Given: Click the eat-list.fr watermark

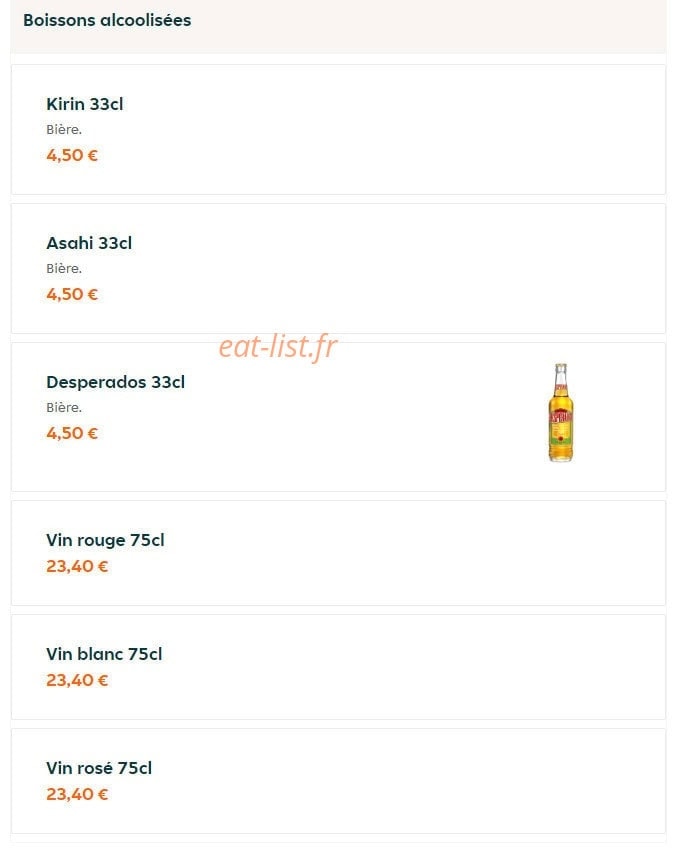Looking at the screenshot, I should (278, 346).
